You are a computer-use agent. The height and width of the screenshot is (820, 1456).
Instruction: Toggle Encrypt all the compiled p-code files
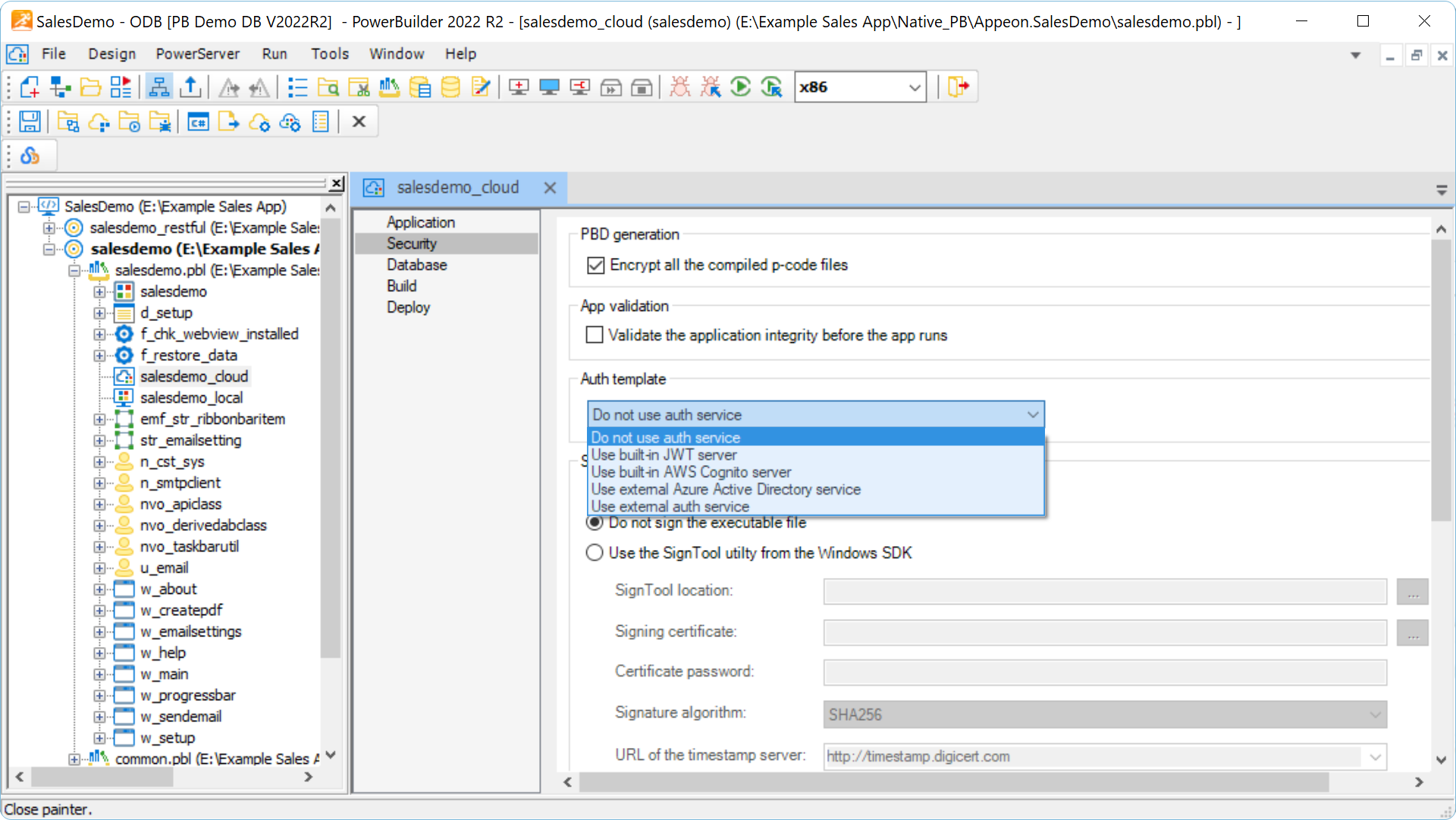coord(596,265)
